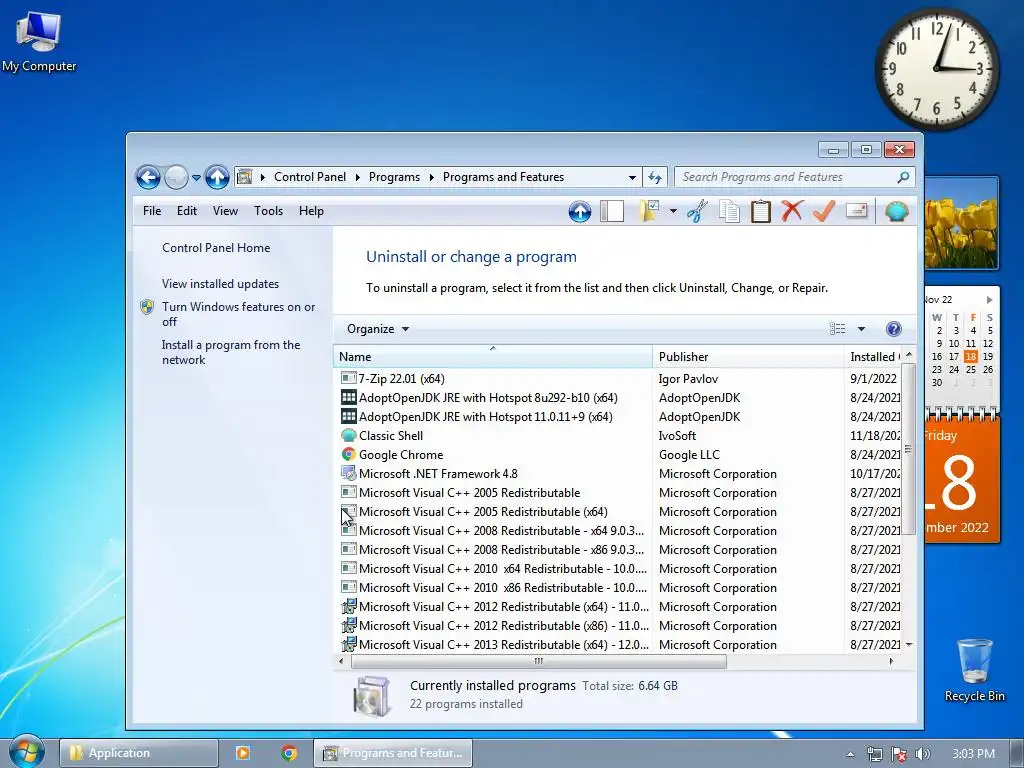This screenshot has height=768, width=1024.
Task: Sort by the Installed On column header
Action: pos(873,357)
